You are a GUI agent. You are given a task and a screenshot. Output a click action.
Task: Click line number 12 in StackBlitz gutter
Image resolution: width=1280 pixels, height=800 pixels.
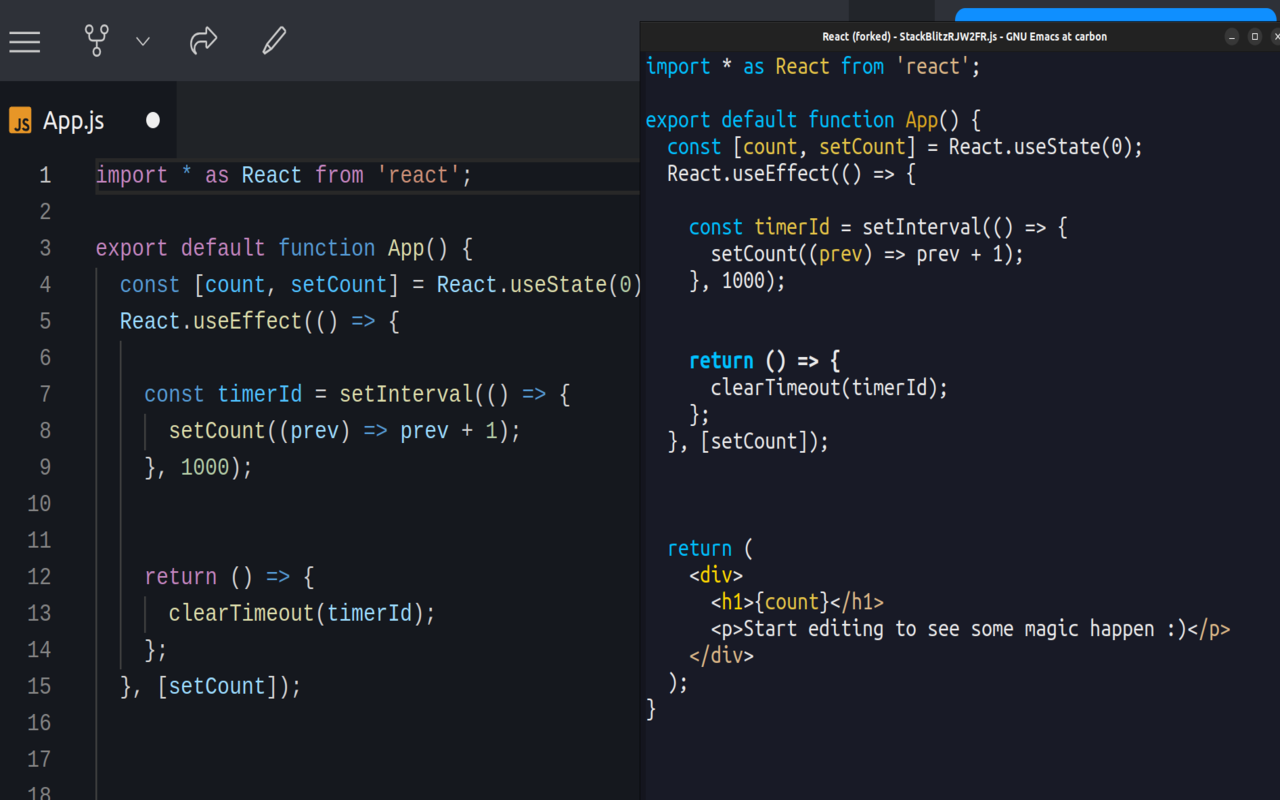[39, 577]
